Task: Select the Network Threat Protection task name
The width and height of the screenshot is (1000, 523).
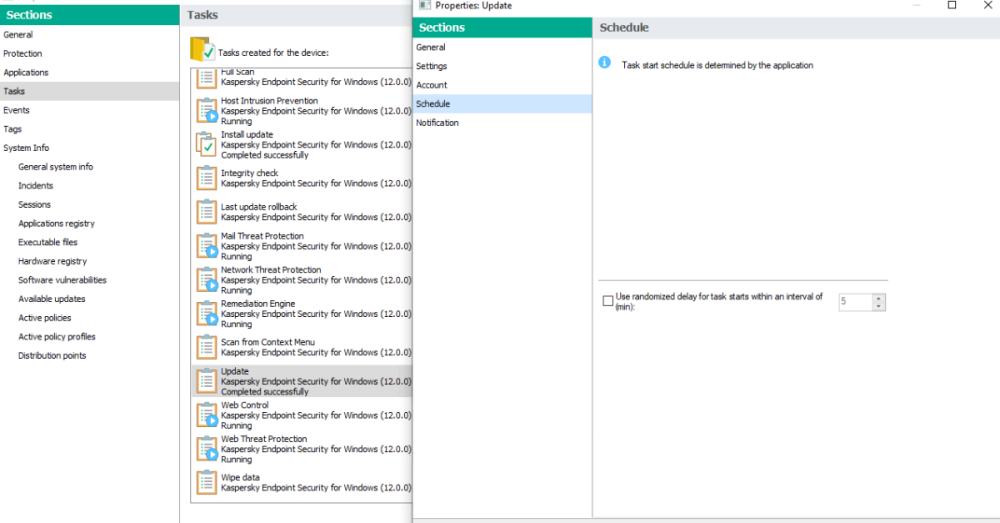Action: point(271,270)
